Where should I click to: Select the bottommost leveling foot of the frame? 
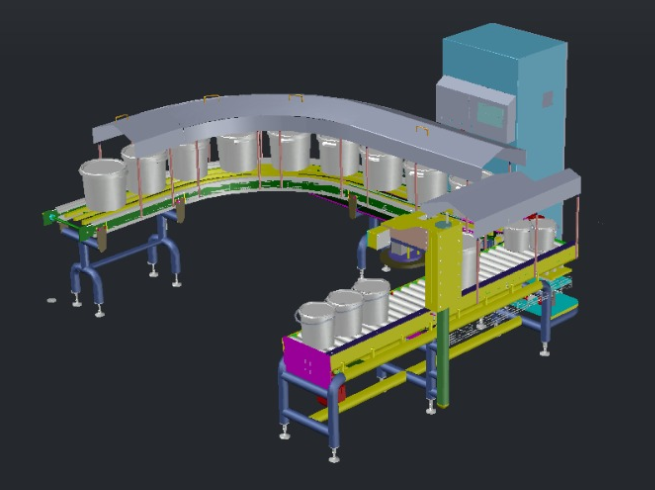tap(334, 457)
